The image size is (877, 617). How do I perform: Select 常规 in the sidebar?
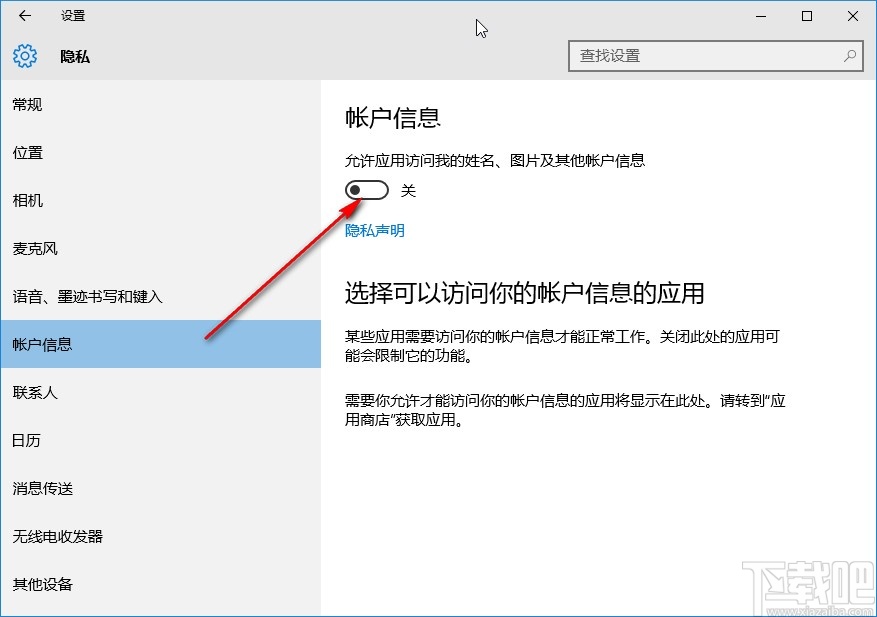tap(28, 104)
